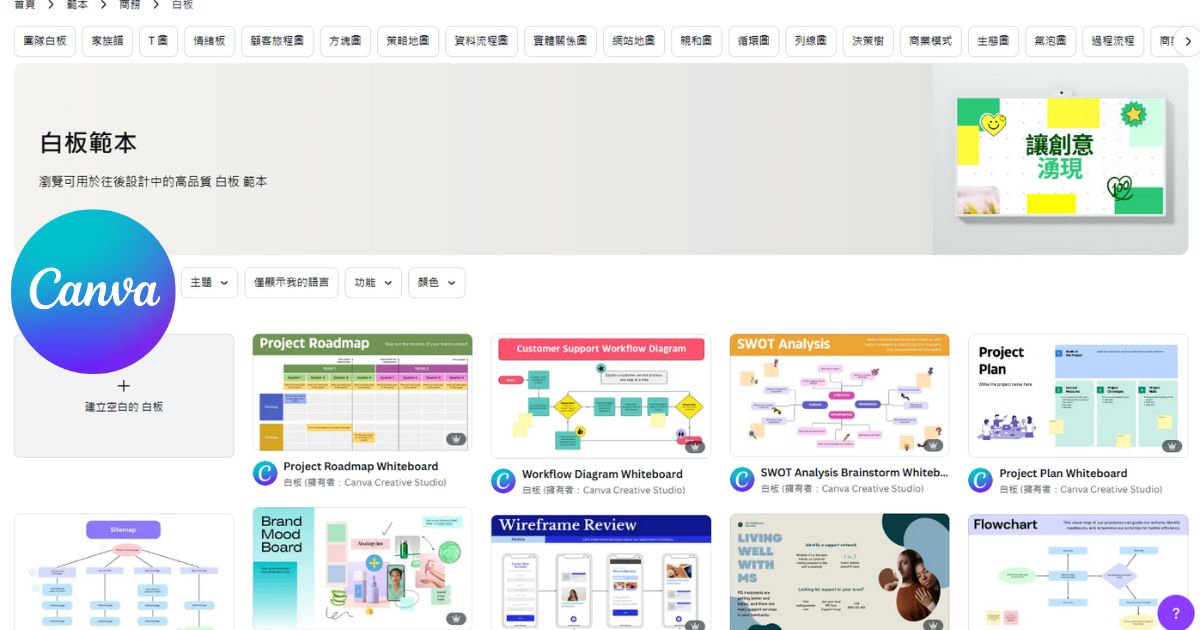Open the Project Roadmap template thumbnail
The height and width of the screenshot is (630, 1200).
(362, 393)
